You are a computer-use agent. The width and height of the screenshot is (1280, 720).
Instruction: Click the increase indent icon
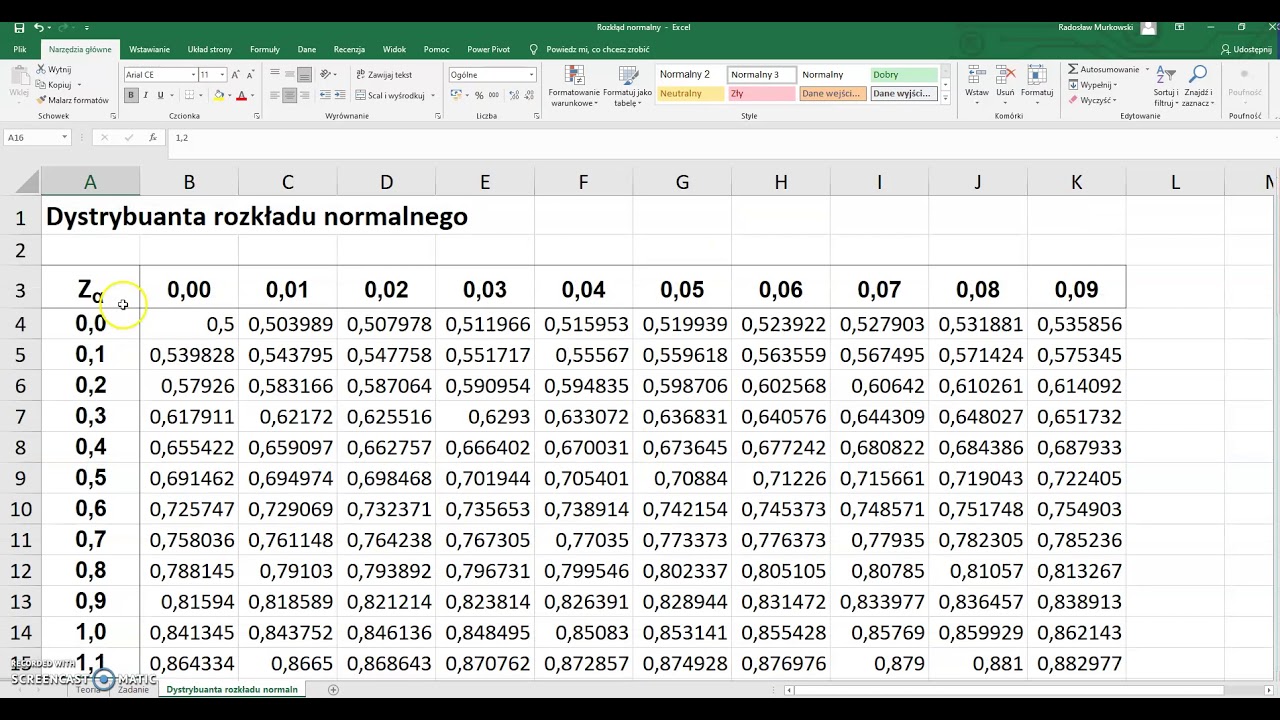coord(339,95)
